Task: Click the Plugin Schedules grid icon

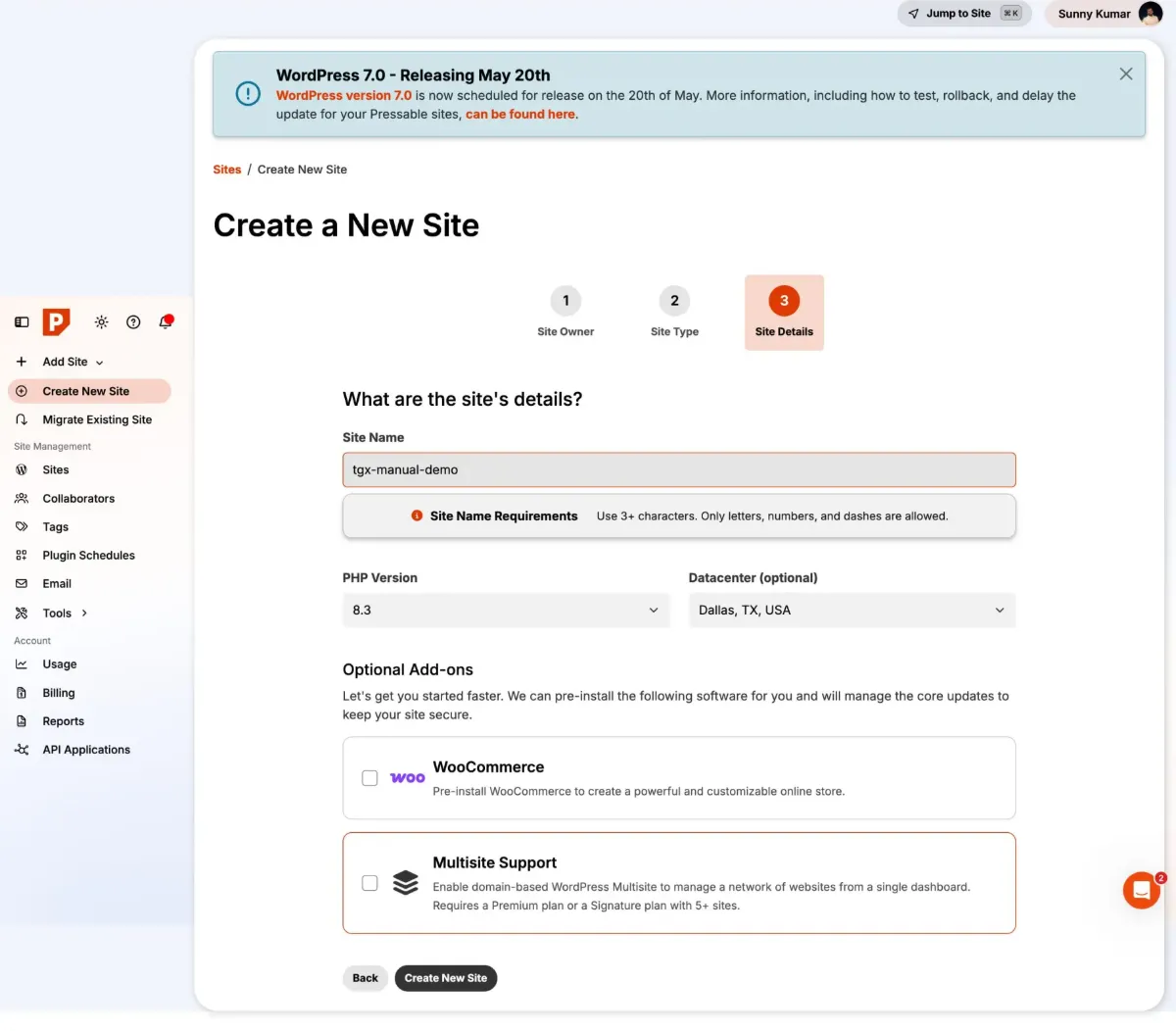Action: (x=22, y=556)
